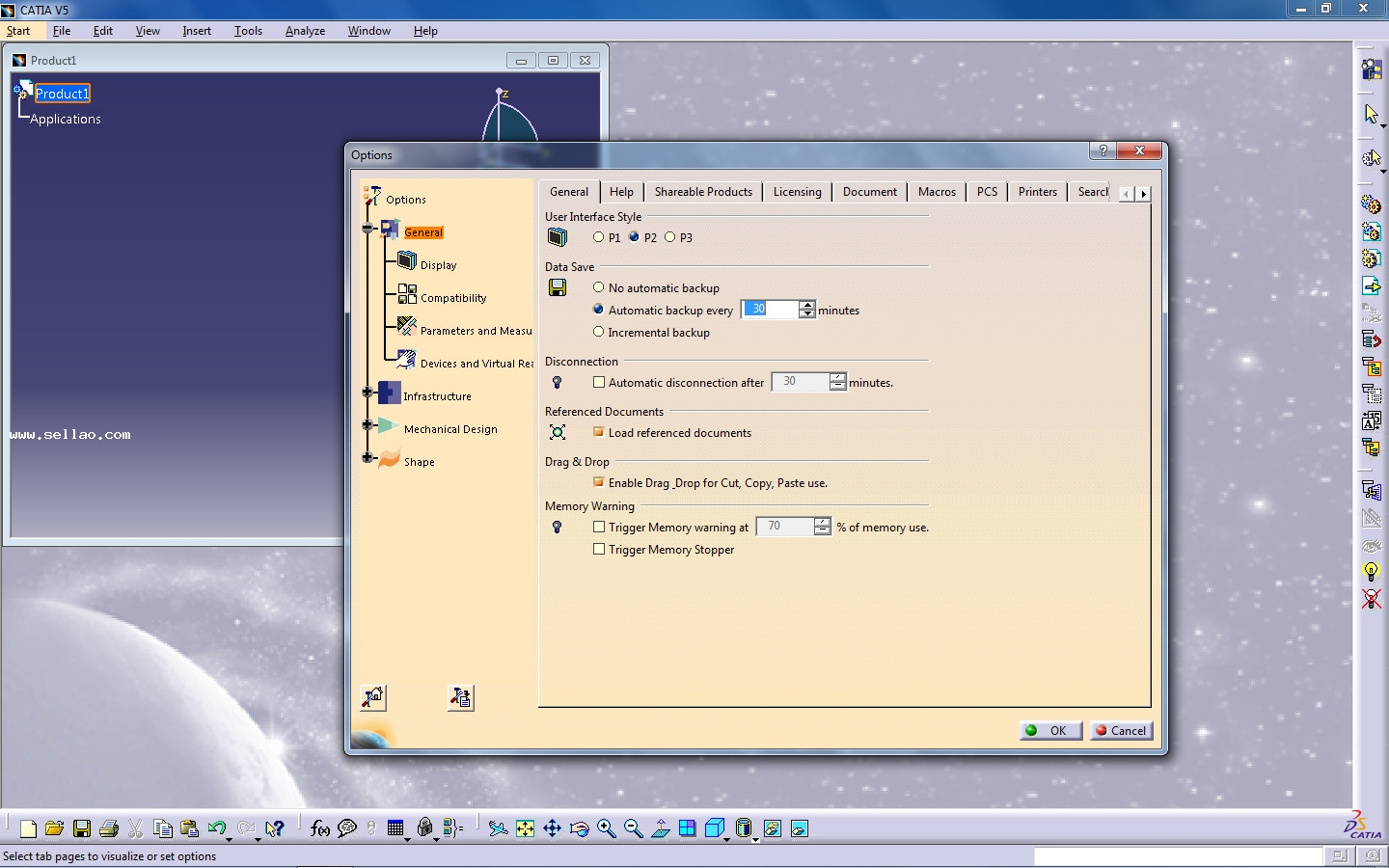Click the Isometric View cube icon
1389x868 pixels.
point(715,827)
